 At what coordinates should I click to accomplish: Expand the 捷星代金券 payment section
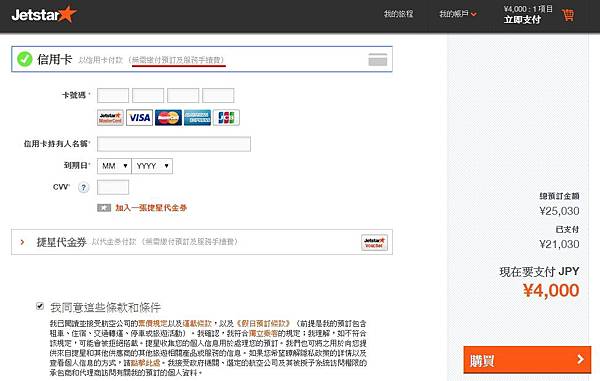(x=202, y=242)
